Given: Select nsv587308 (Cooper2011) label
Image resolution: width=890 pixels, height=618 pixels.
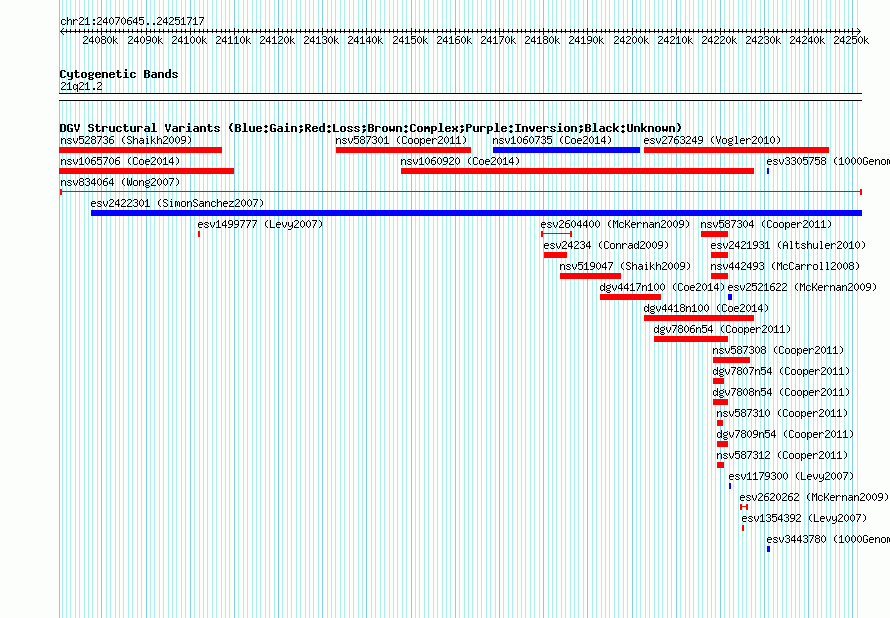Looking at the screenshot, I should click(x=778, y=350).
